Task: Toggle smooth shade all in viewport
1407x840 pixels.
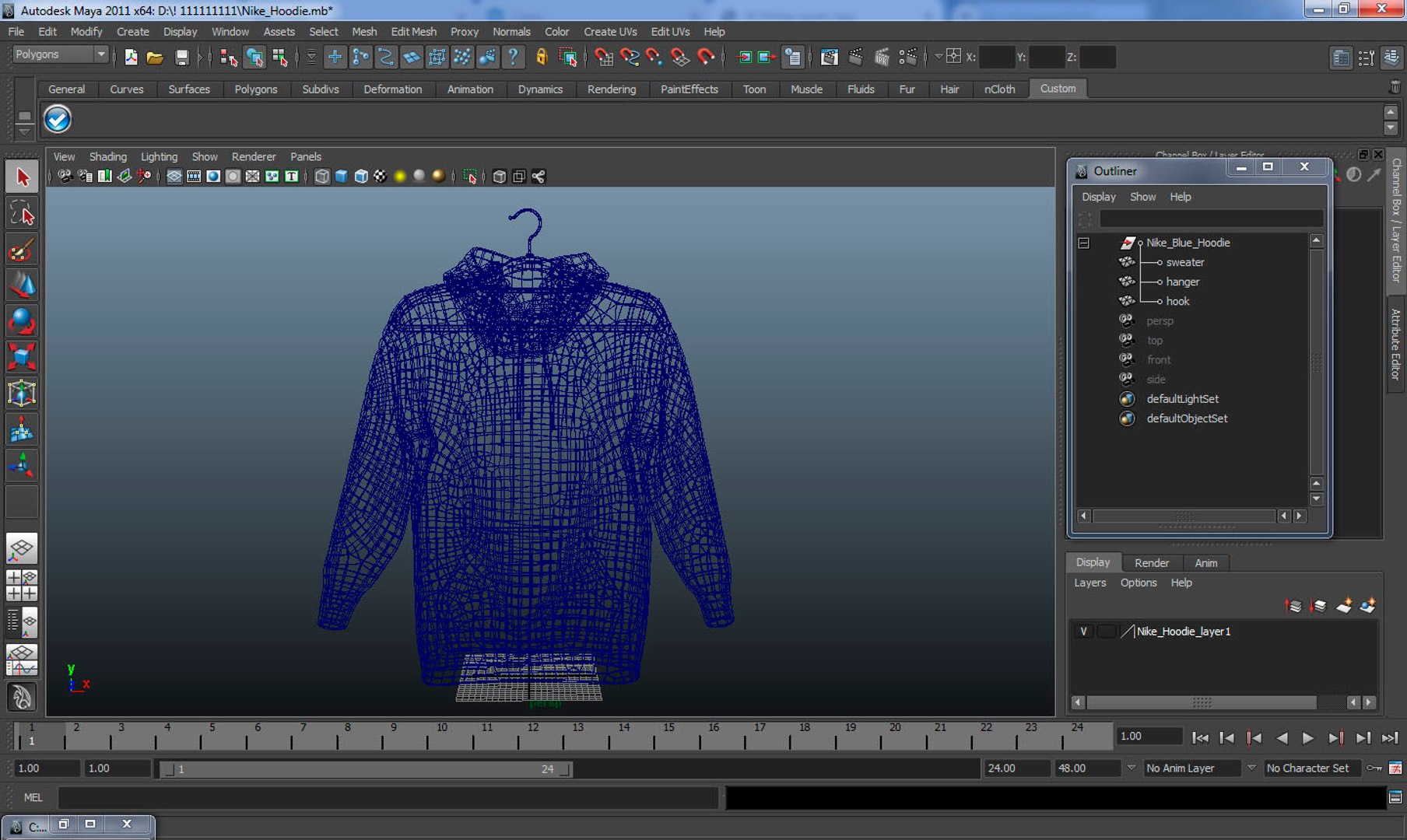Action: tap(341, 177)
